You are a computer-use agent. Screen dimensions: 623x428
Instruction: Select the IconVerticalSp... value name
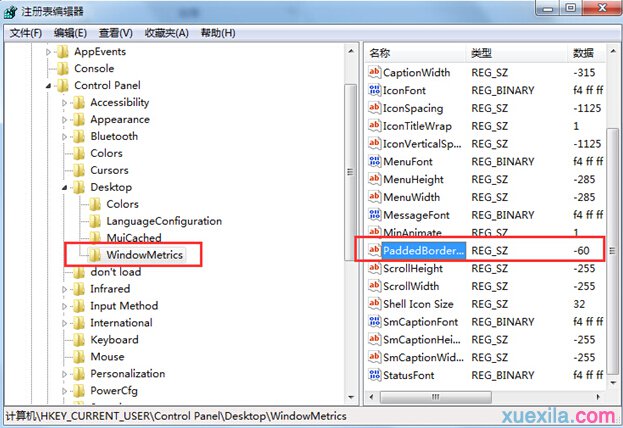(x=422, y=144)
